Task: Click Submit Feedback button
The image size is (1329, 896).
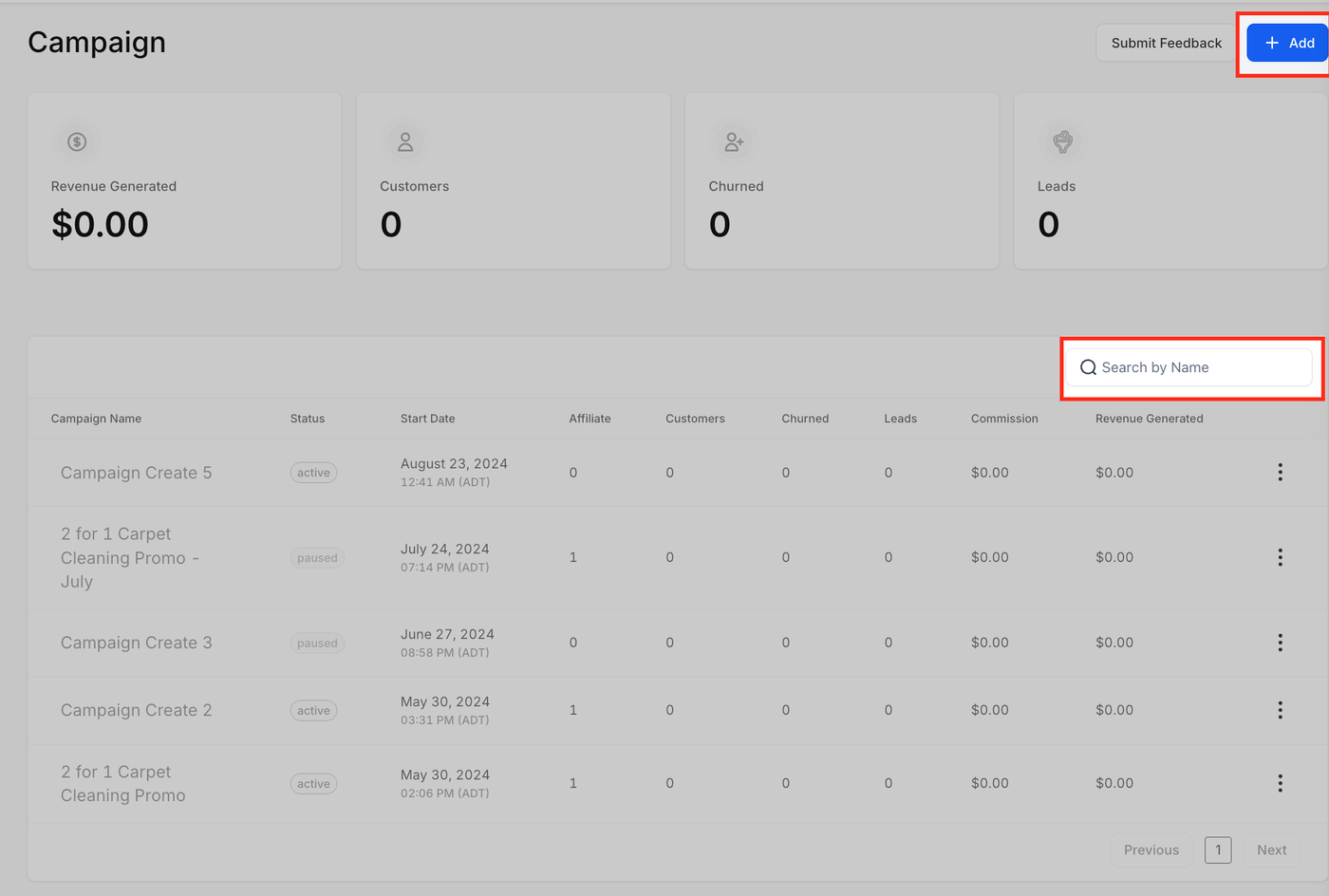Action: coord(1166,43)
